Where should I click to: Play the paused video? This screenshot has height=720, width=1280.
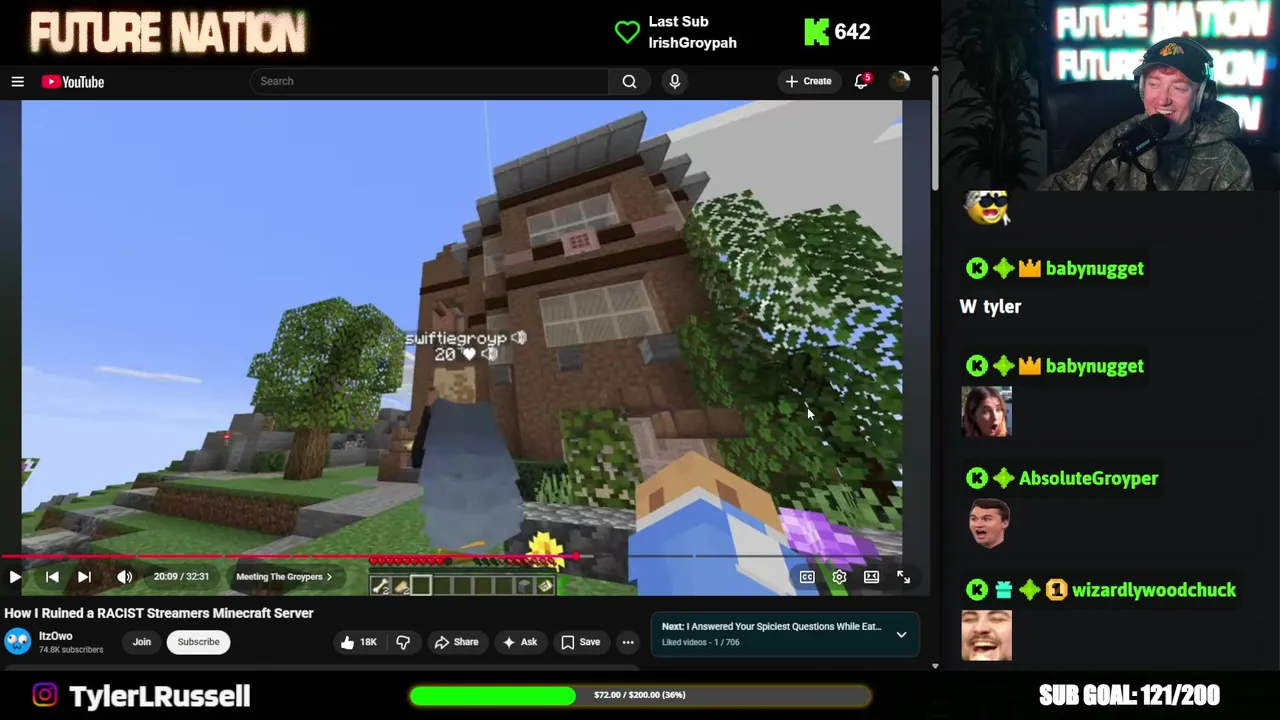pyautogui.click(x=15, y=577)
